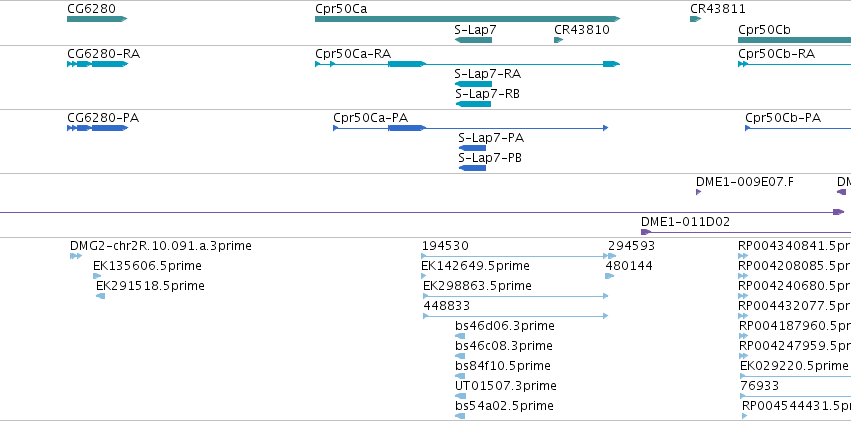Open the CG6280-PA protein label
This screenshot has width=851, height=421.
pos(103,118)
